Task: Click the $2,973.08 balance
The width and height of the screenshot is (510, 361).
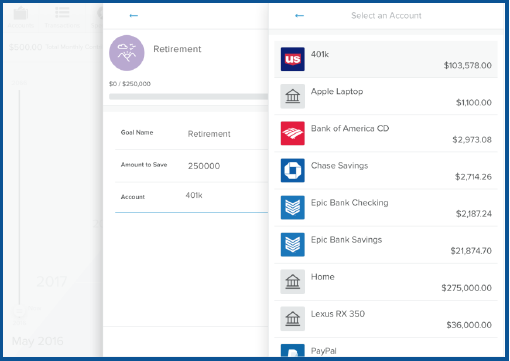Action: [x=472, y=139]
